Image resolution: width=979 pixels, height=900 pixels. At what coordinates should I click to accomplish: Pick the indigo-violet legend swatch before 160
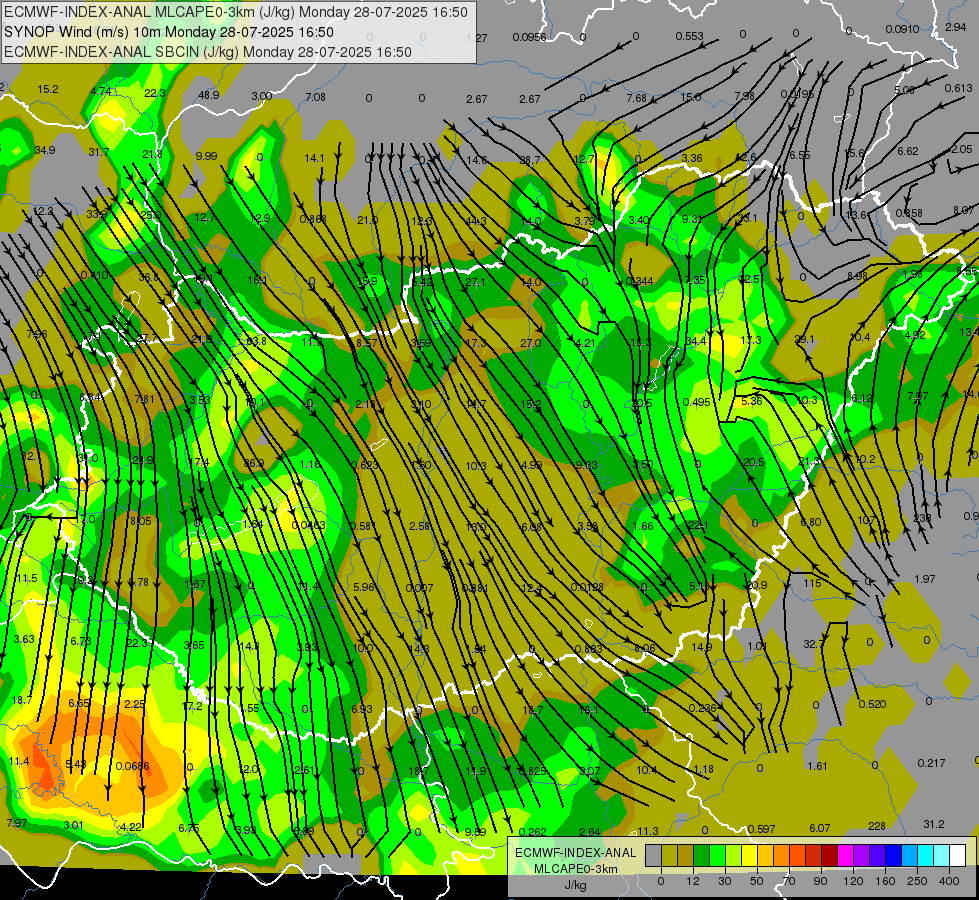coord(878,855)
